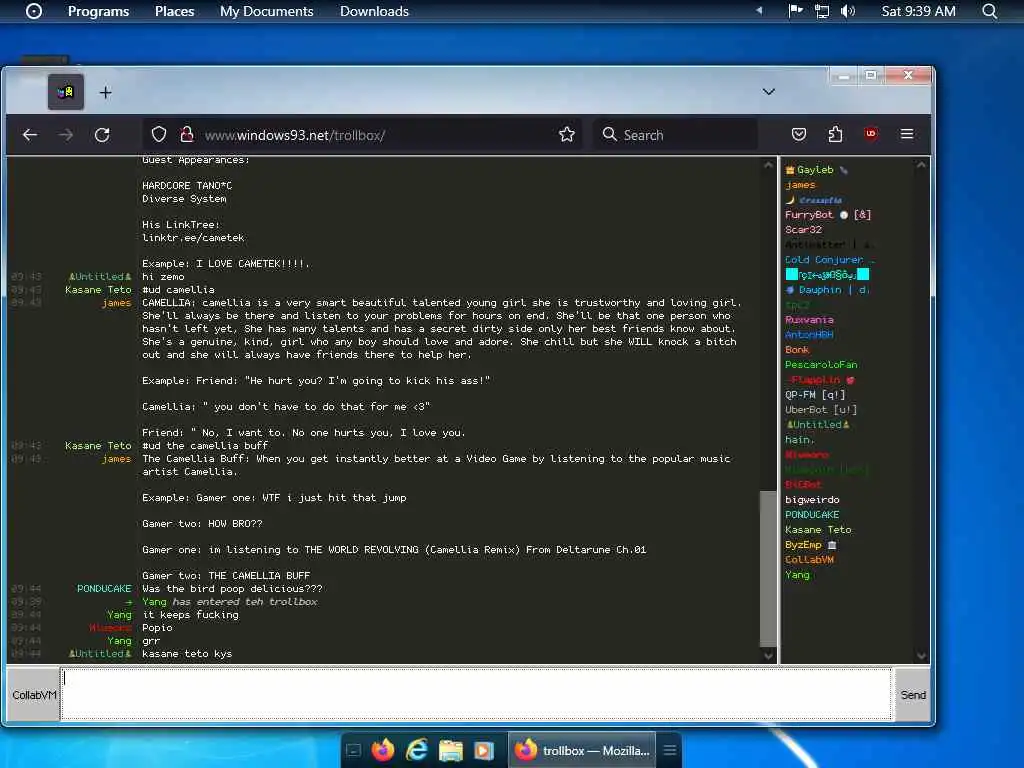This screenshot has height=768, width=1024.
Task: Select CollabVM in the user list
Action: (x=809, y=560)
